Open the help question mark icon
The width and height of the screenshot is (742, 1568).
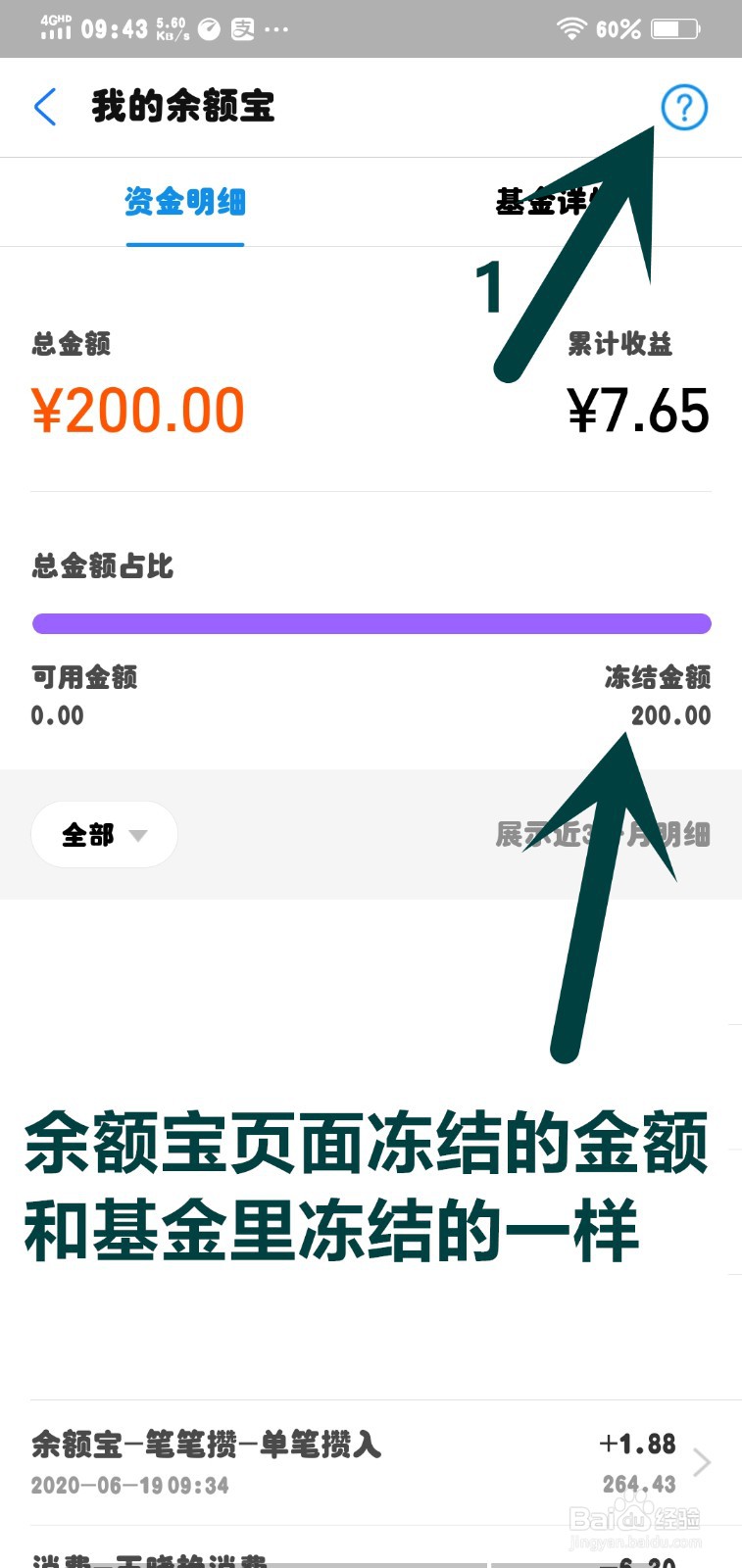(x=684, y=107)
